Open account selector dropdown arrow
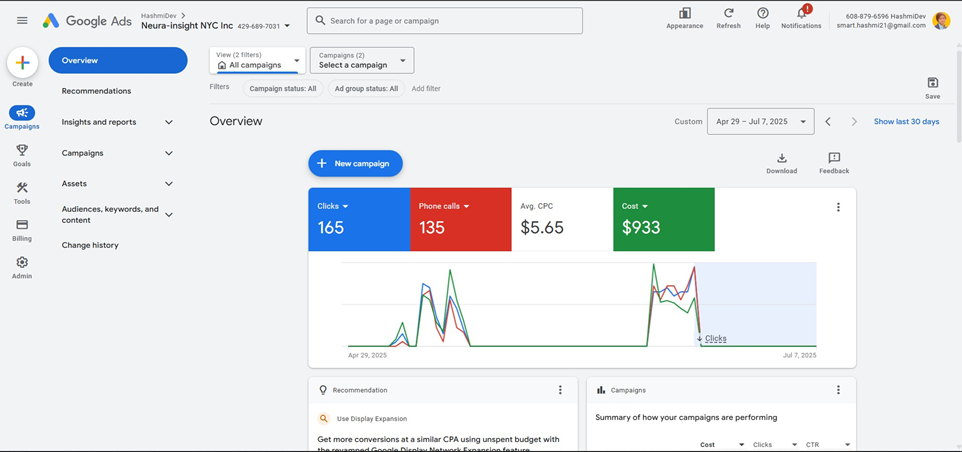The width and height of the screenshot is (962, 452). (x=288, y=26)
